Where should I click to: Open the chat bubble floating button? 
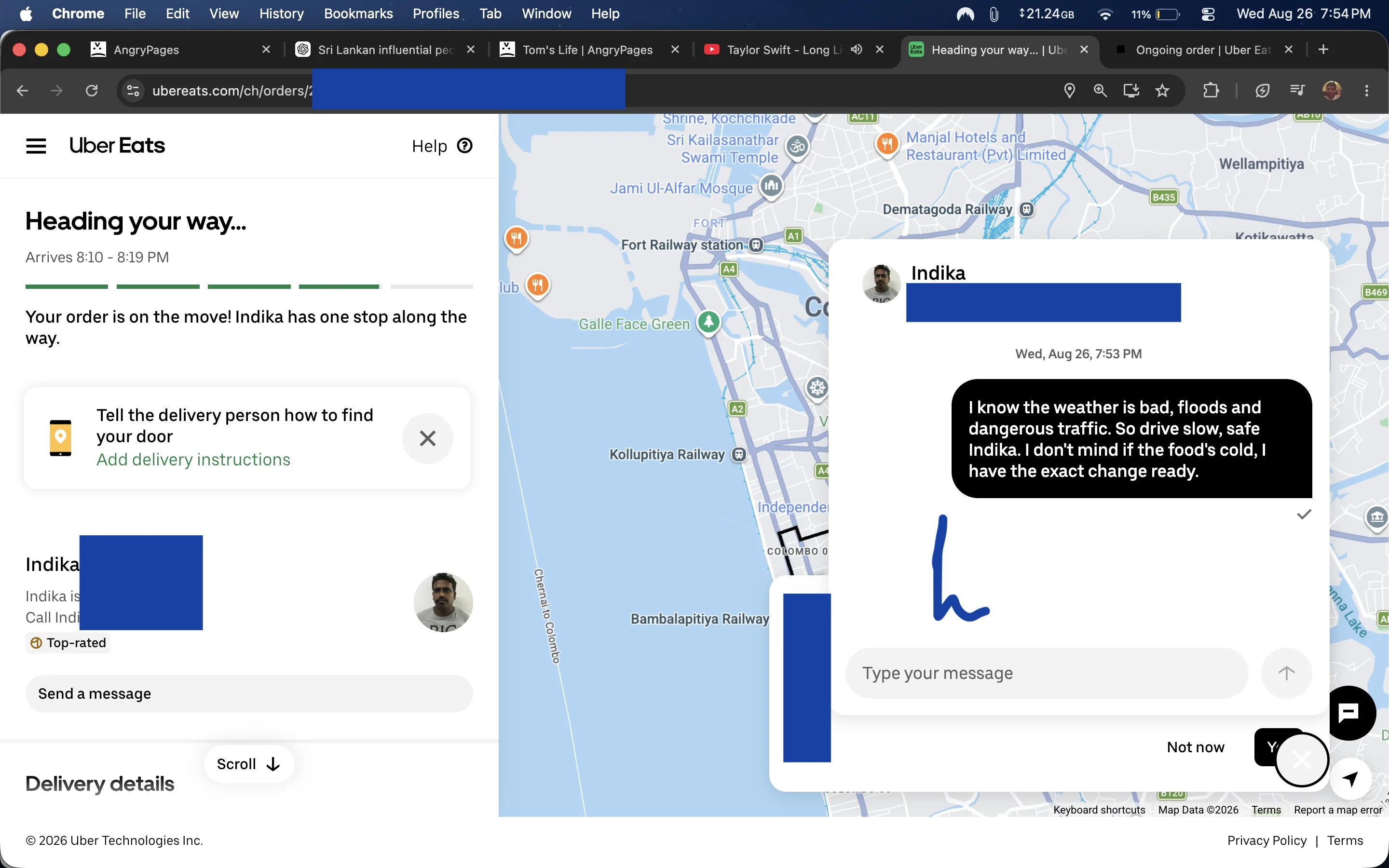coord(1349,713)
